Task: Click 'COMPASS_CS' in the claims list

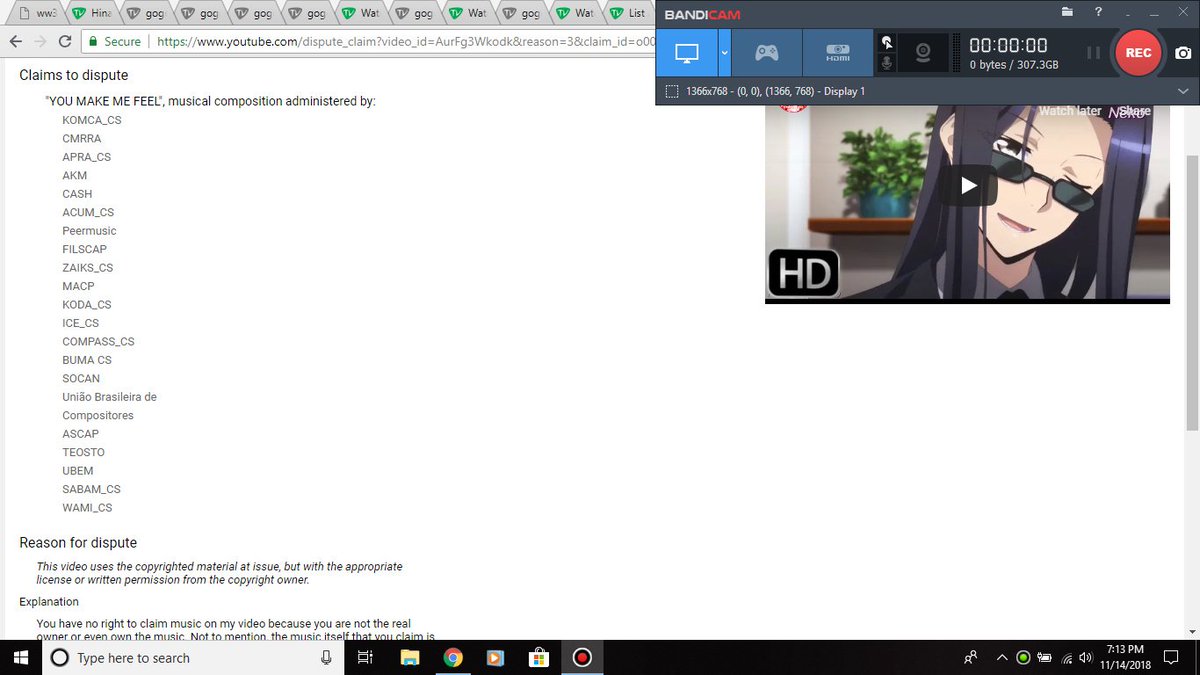Action: point(98,341)
